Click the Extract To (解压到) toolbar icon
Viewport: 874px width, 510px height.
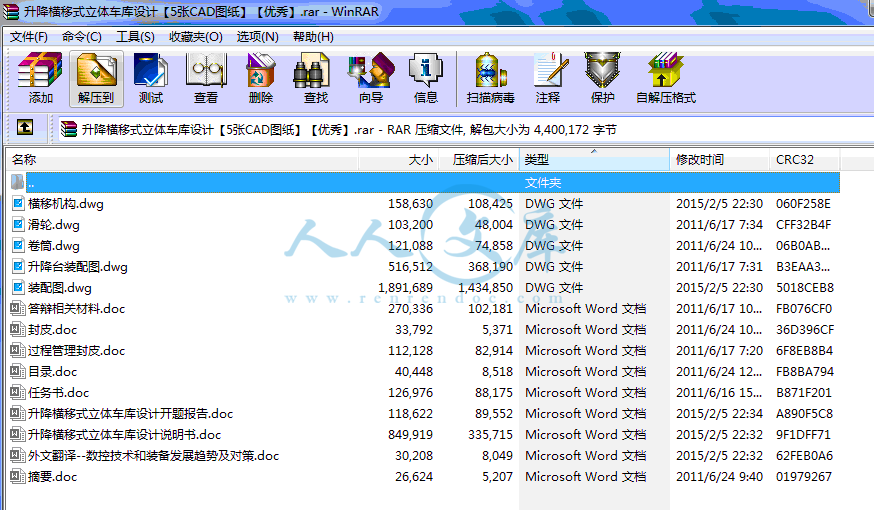click(96, 79)
